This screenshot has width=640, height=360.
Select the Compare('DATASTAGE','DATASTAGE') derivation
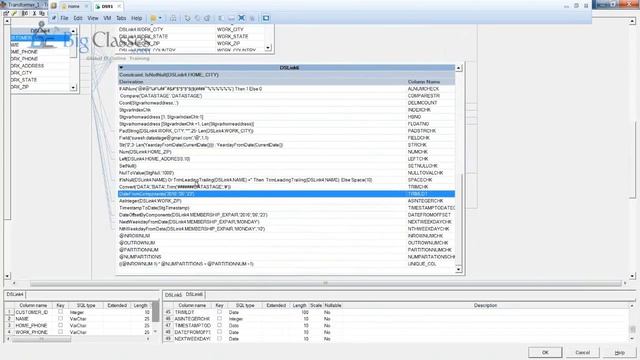[160, 96]
